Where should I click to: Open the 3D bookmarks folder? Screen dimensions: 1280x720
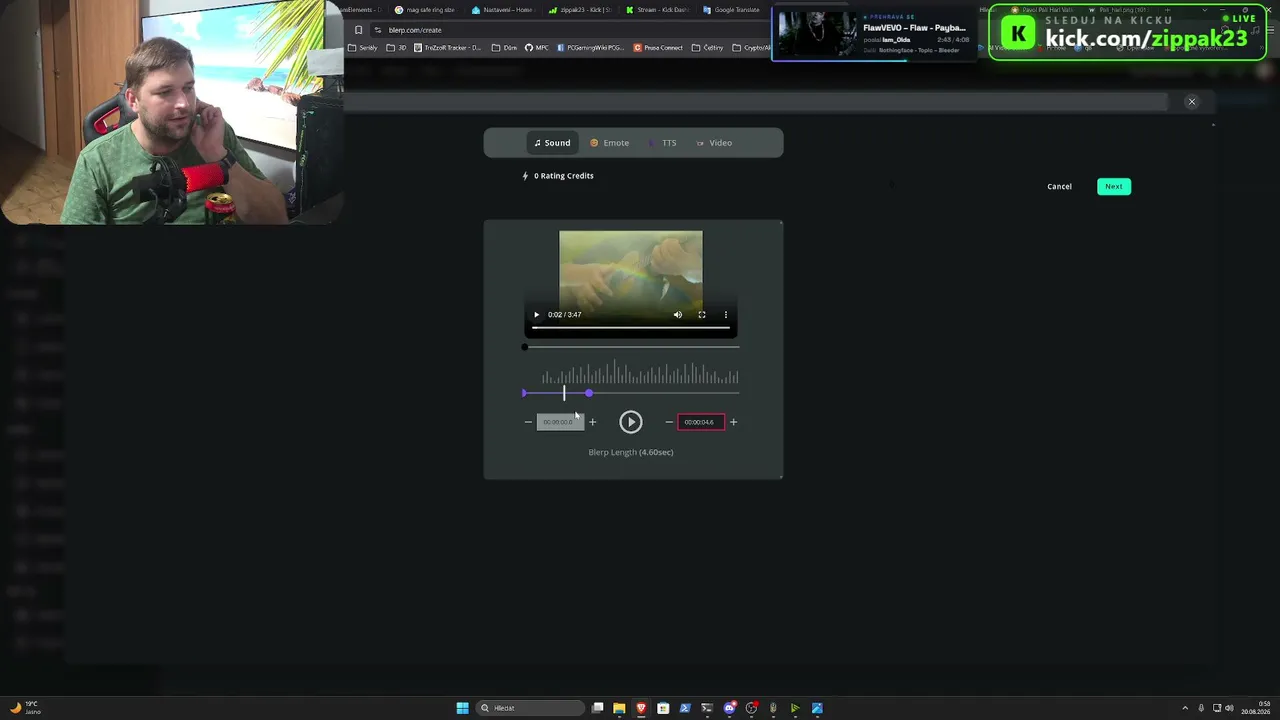pos(397,48)
